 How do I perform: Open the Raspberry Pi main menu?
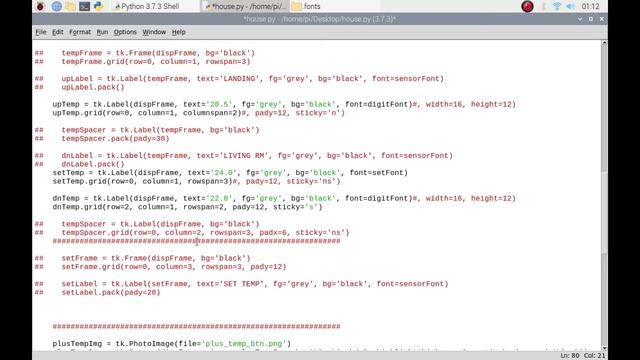tap(40, 6)
